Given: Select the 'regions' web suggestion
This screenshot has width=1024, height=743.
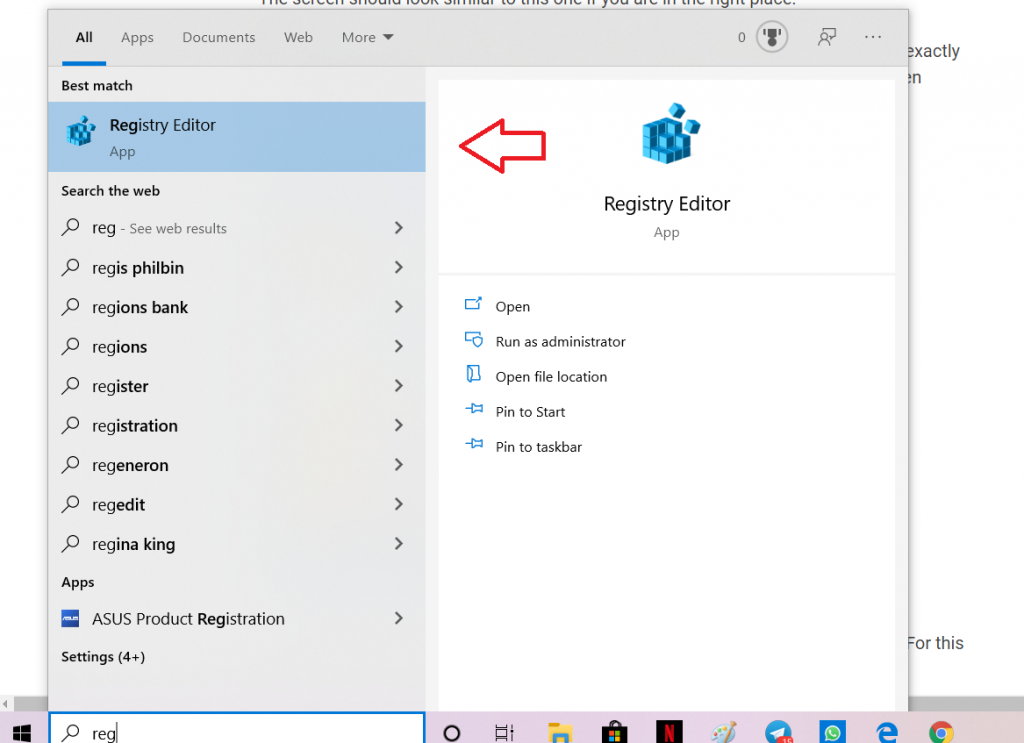Looking at the screenshot, I should coord(120,347).
